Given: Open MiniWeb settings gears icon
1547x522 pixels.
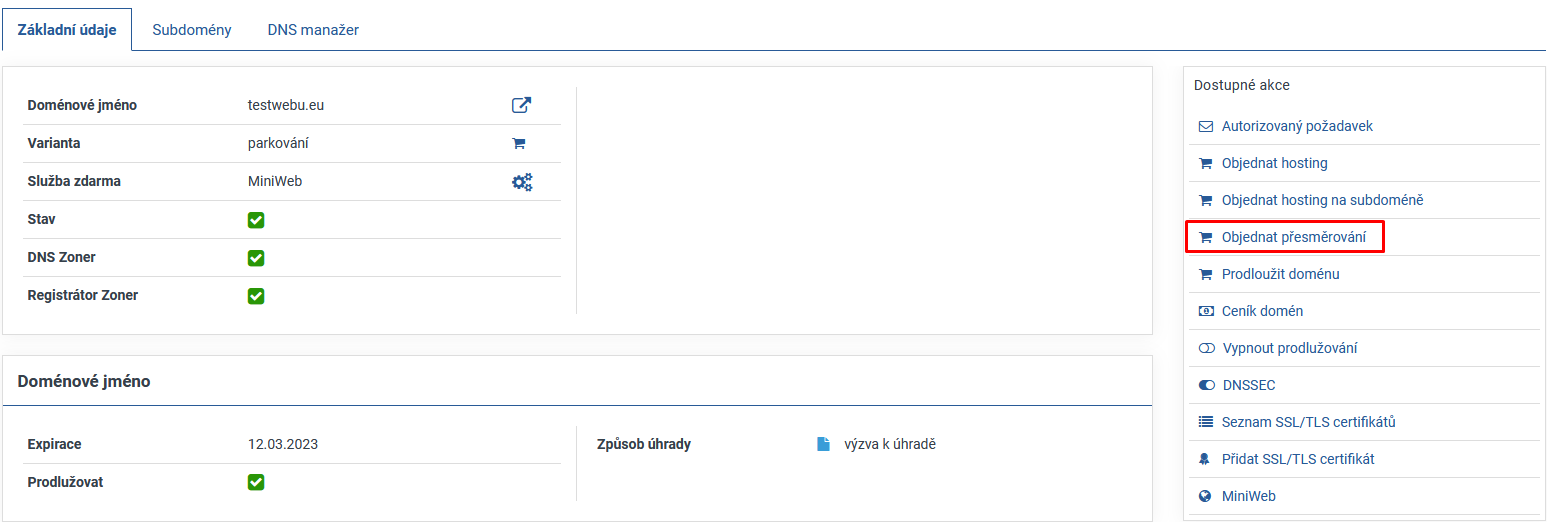Looking at the screenshot, I should coord(522,182).
